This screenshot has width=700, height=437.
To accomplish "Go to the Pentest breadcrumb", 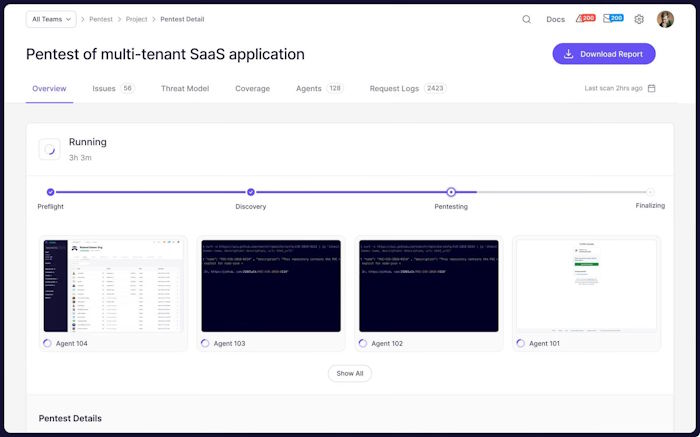I will click(101, 19).
